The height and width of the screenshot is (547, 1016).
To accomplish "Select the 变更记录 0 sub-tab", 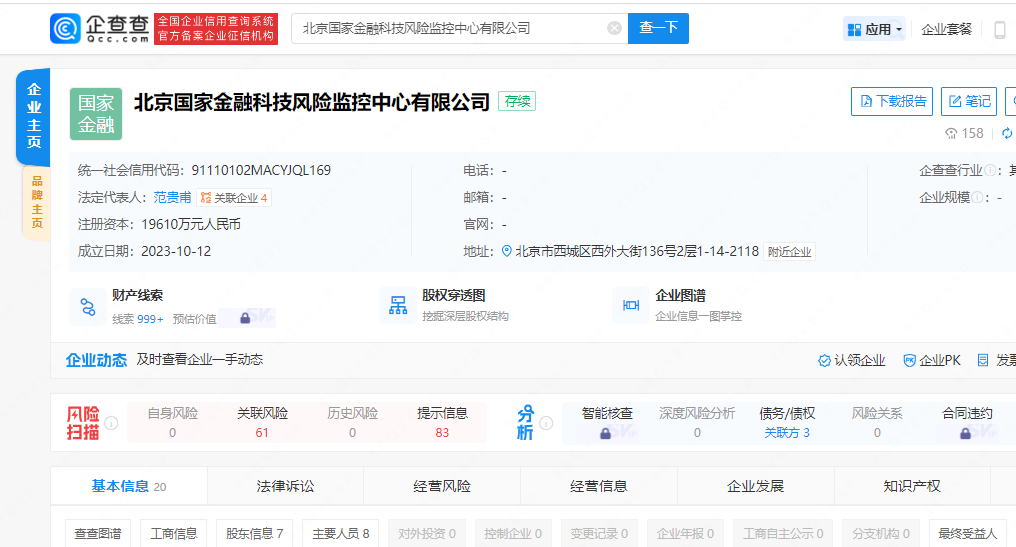I will point(599,533).
